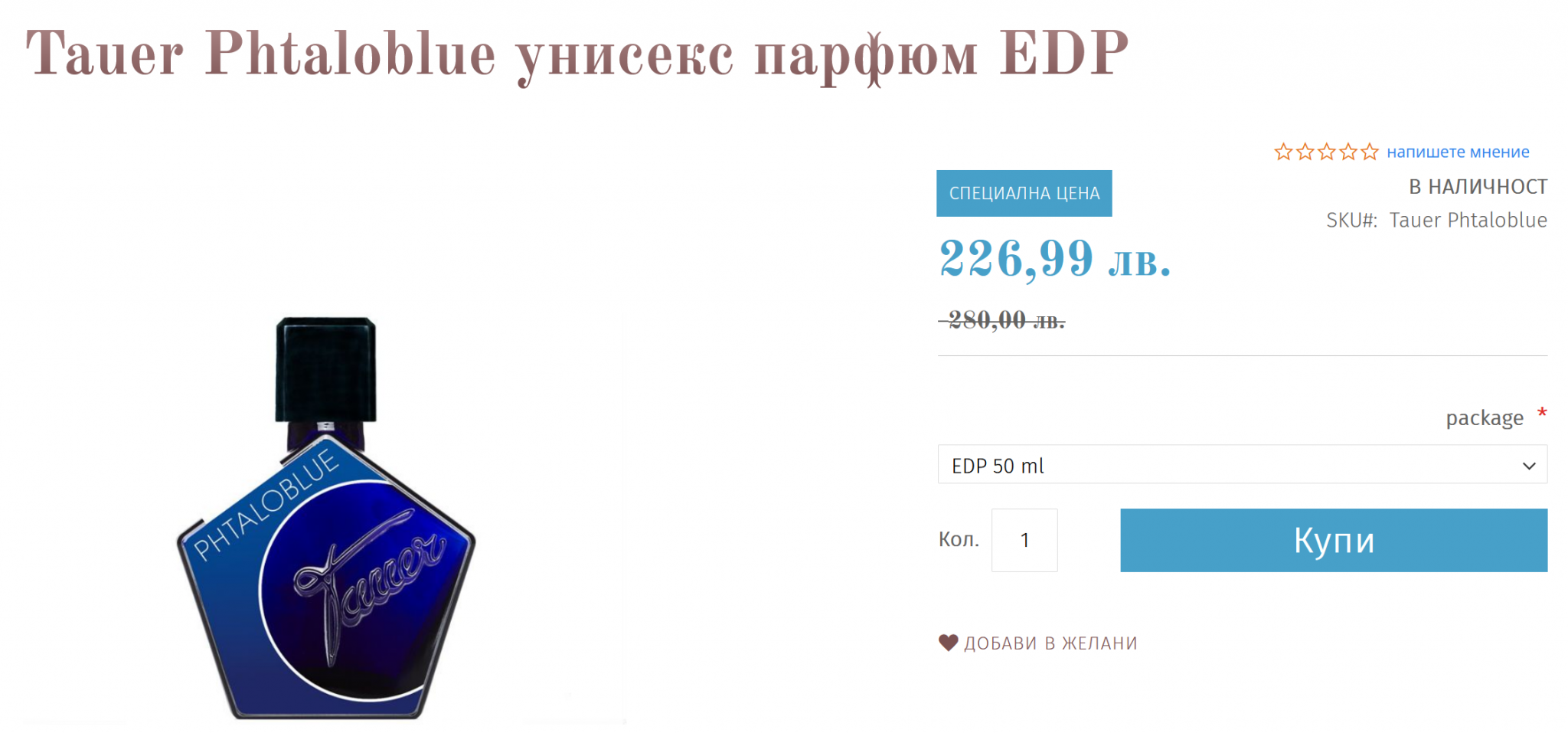
Task: Click the СПЕЦИАЛНА ЦЕНА badge
Action: [1024, 193]
